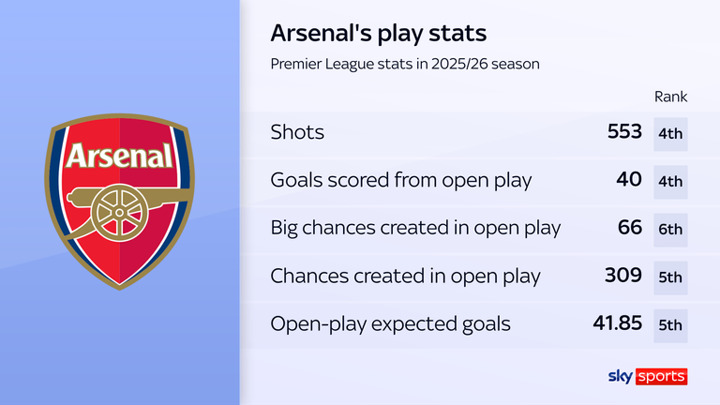Click the 309 chances created value
The height and width of the screenshot is (405, 720).
point(623,276)
